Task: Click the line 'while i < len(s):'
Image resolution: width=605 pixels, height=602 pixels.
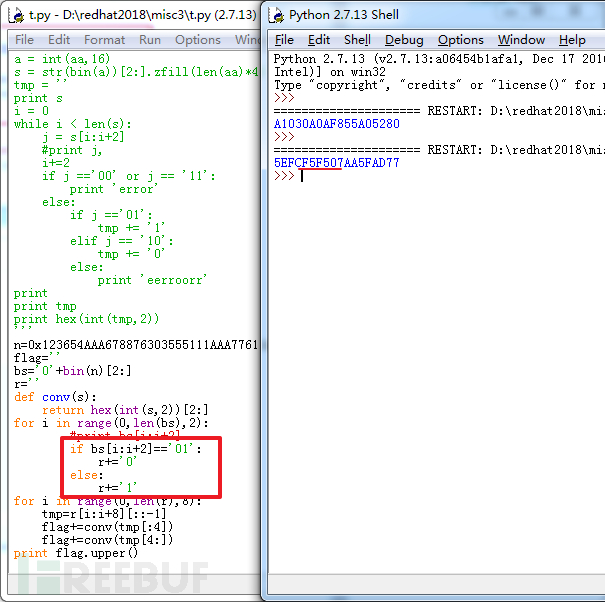Action: click(73, 124)
